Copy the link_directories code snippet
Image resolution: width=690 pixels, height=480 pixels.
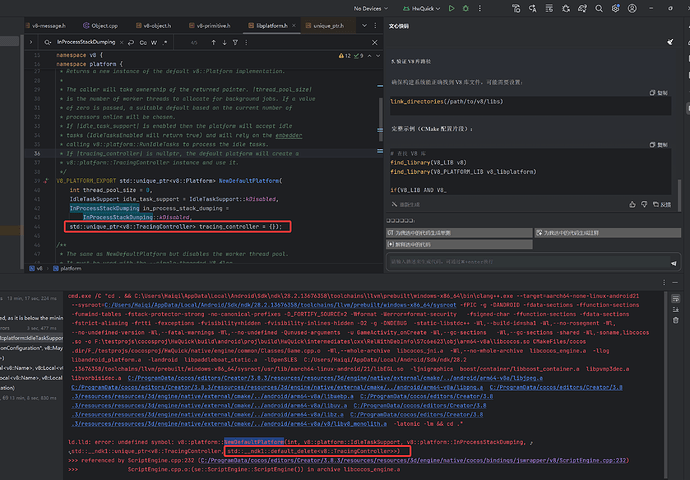click(658, 92)
